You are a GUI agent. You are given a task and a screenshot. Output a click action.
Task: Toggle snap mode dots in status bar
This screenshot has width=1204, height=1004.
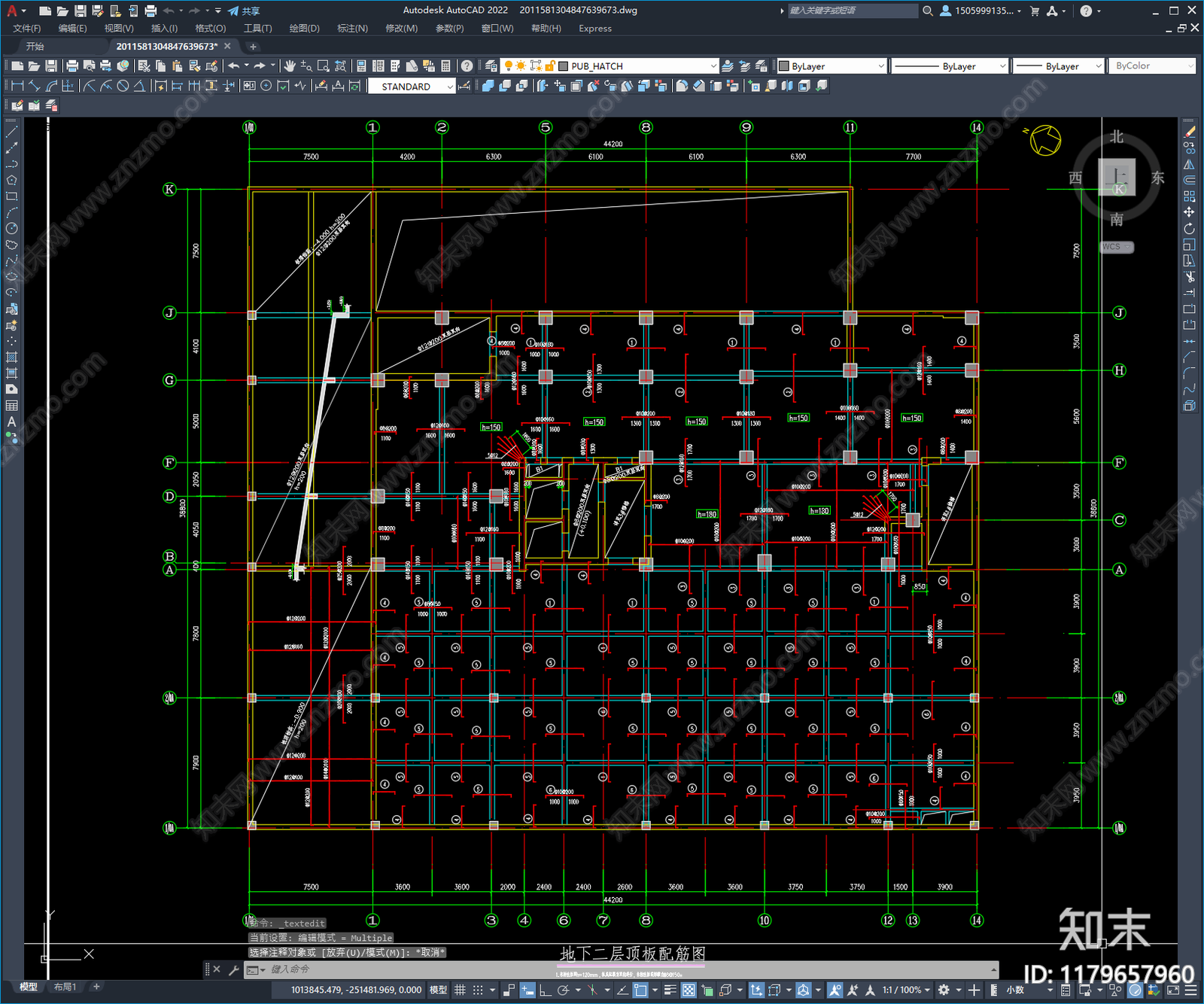(478, 990)
